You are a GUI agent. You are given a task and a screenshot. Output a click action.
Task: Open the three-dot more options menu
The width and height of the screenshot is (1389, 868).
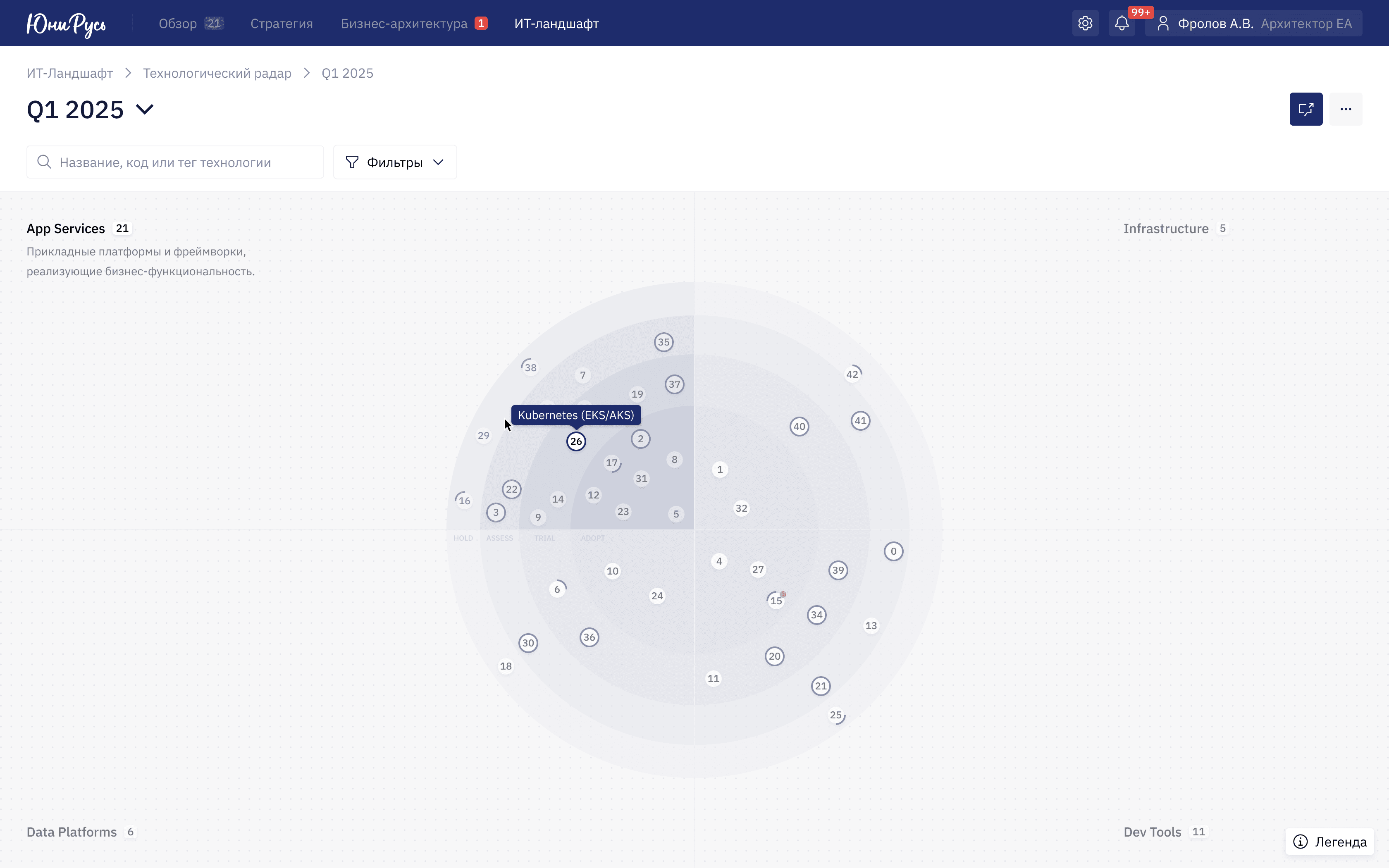click(x=1345, y=109)
